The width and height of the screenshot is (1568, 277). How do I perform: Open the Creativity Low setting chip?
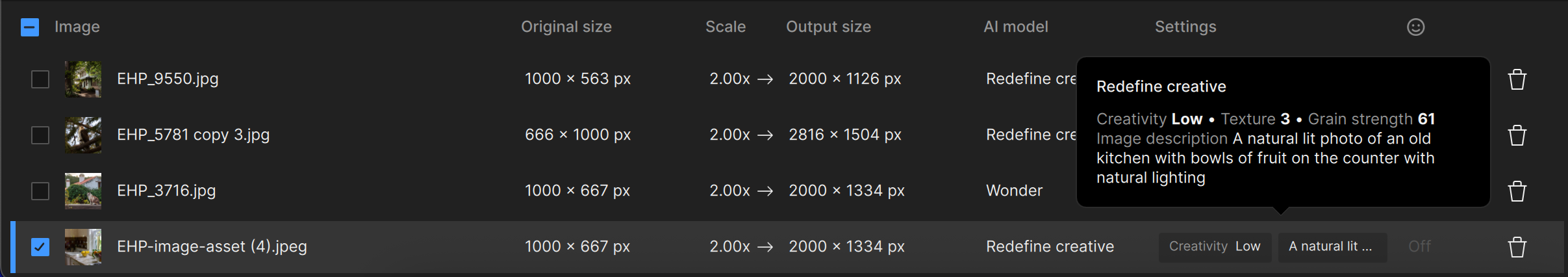[x=1215, y=247]
